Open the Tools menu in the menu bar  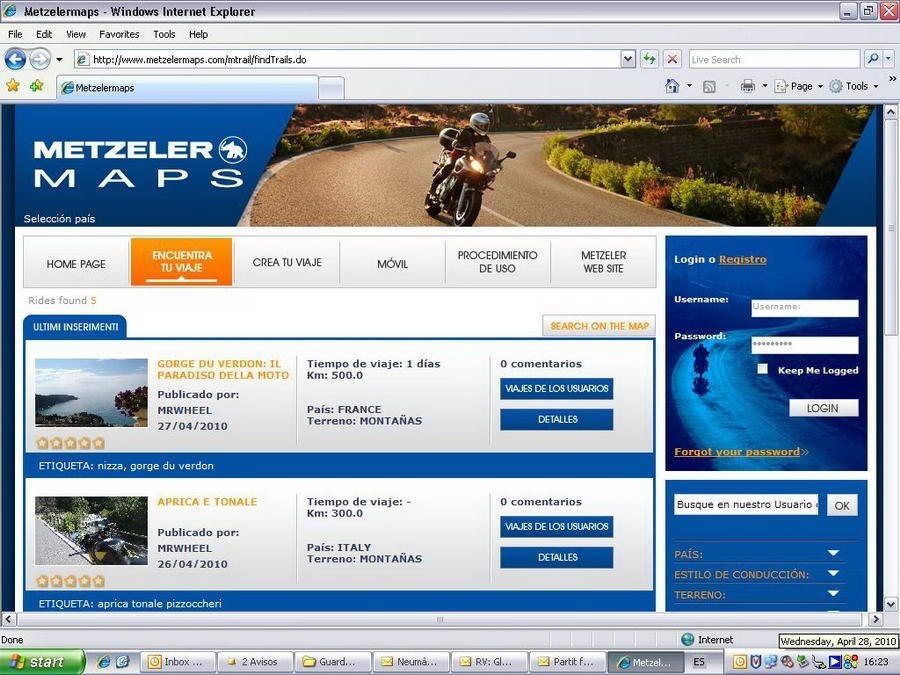click(164, 34)
